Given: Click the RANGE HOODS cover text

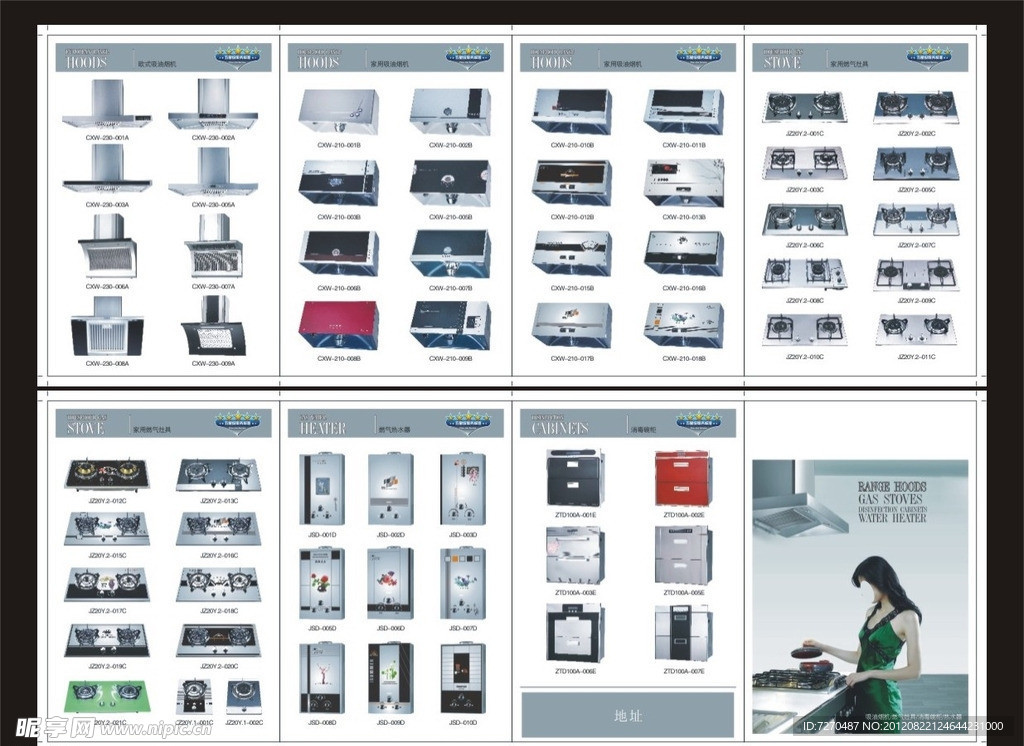Looking at the screenshot, I should point(892,486).
